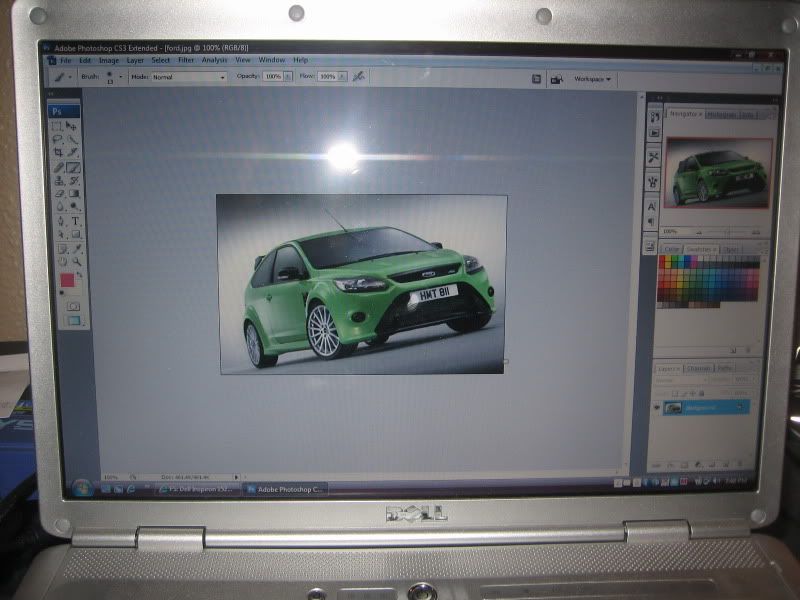This screenshot has width=800, height=600.
Task: Open the Layer Comps panel icon
Action: (650, 247)
